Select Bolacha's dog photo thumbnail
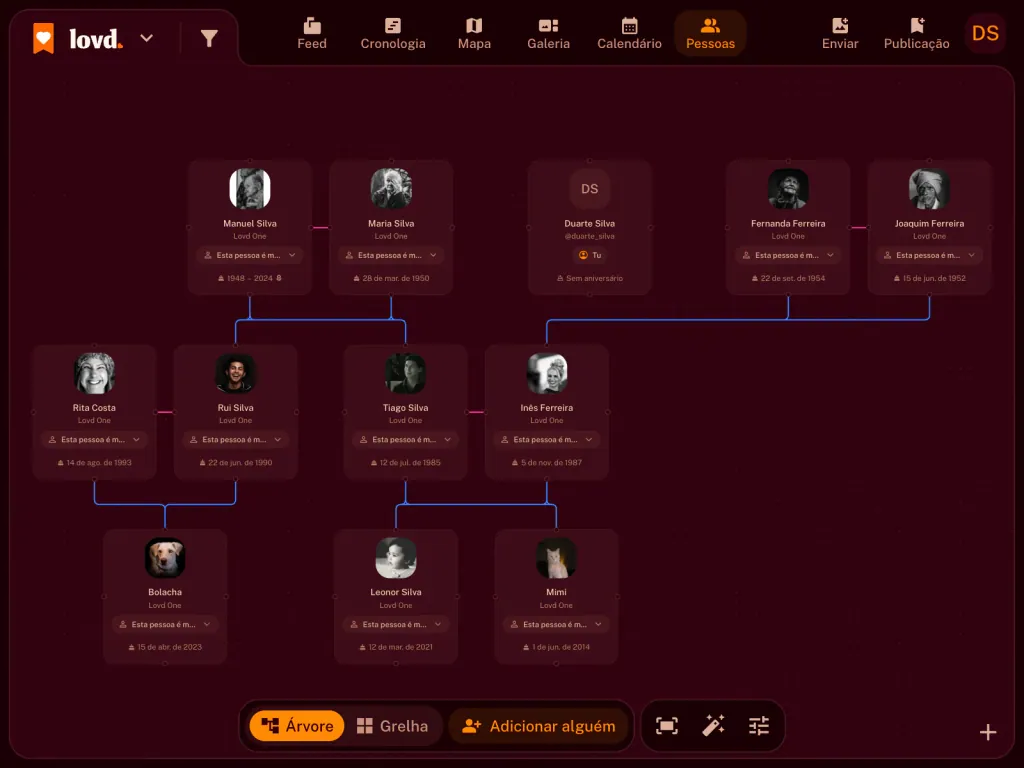Screen dimensions: 1024x768 point(165,558)
